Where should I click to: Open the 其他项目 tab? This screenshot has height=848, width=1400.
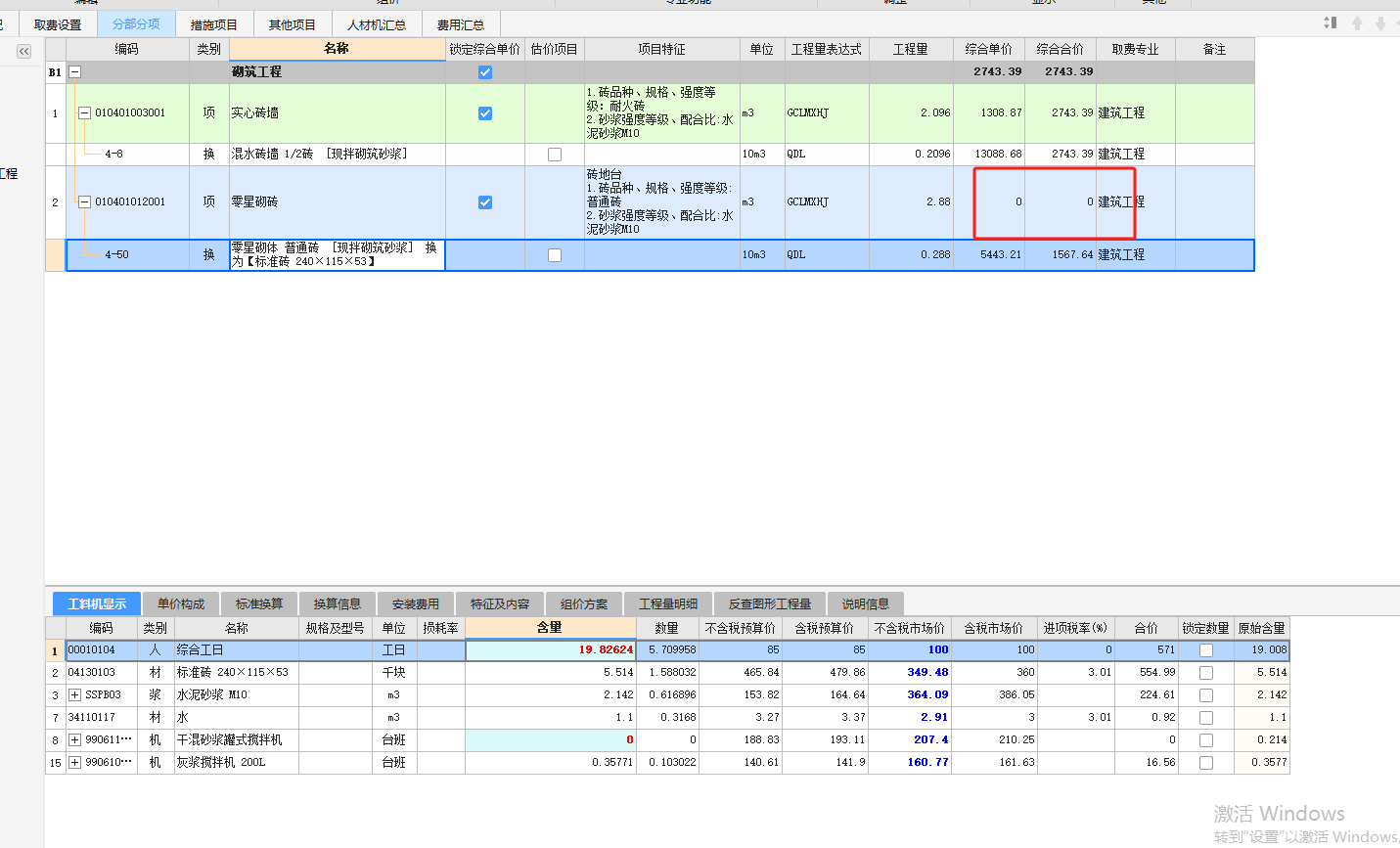pos(293,24)
